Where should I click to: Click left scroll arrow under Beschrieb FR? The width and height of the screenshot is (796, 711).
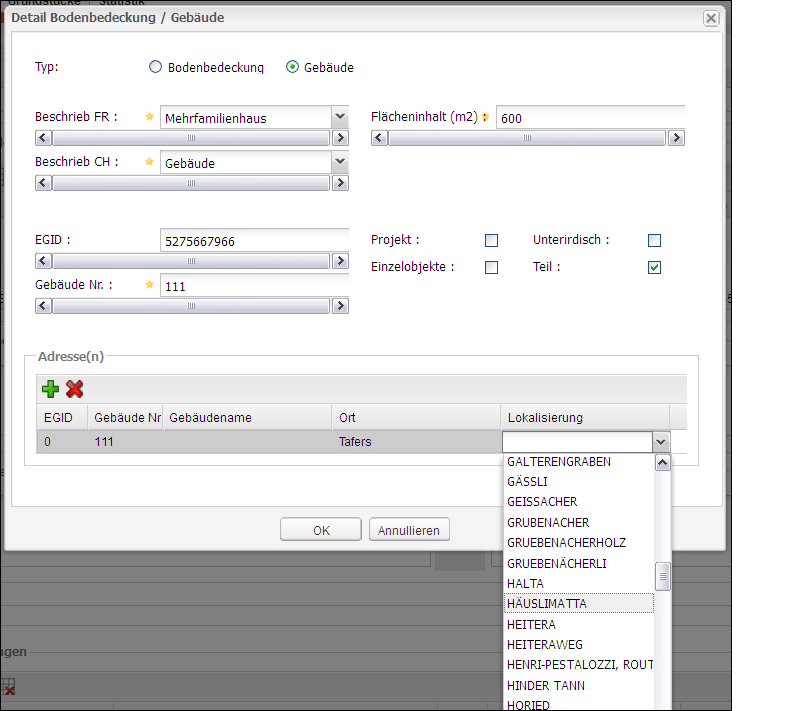(x=43, y=138)
